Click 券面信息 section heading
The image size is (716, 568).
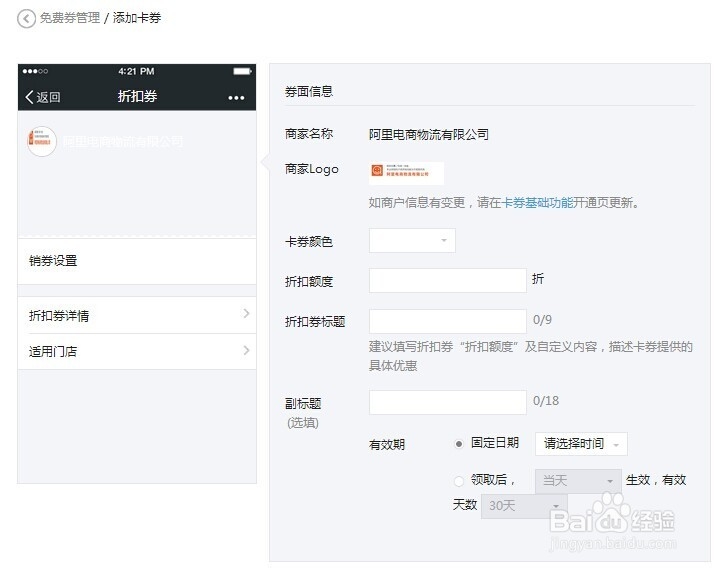[309, 92]
